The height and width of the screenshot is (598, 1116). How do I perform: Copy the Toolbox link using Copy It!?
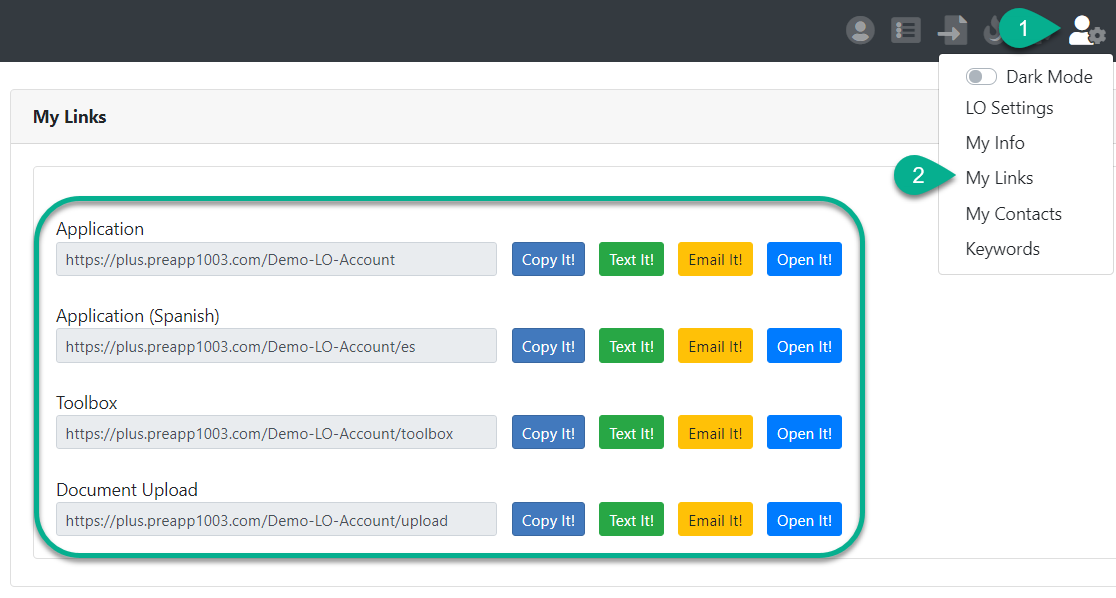click(548, 433)
